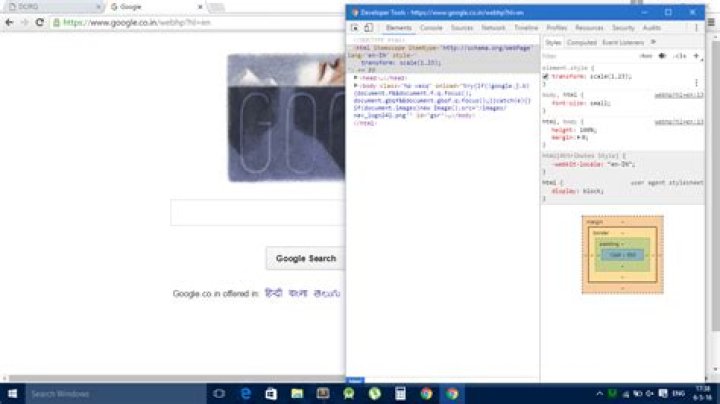This screenshot has height=404, width=720.
Task: Open the Security panel
Action: click(x=623, y=28)
